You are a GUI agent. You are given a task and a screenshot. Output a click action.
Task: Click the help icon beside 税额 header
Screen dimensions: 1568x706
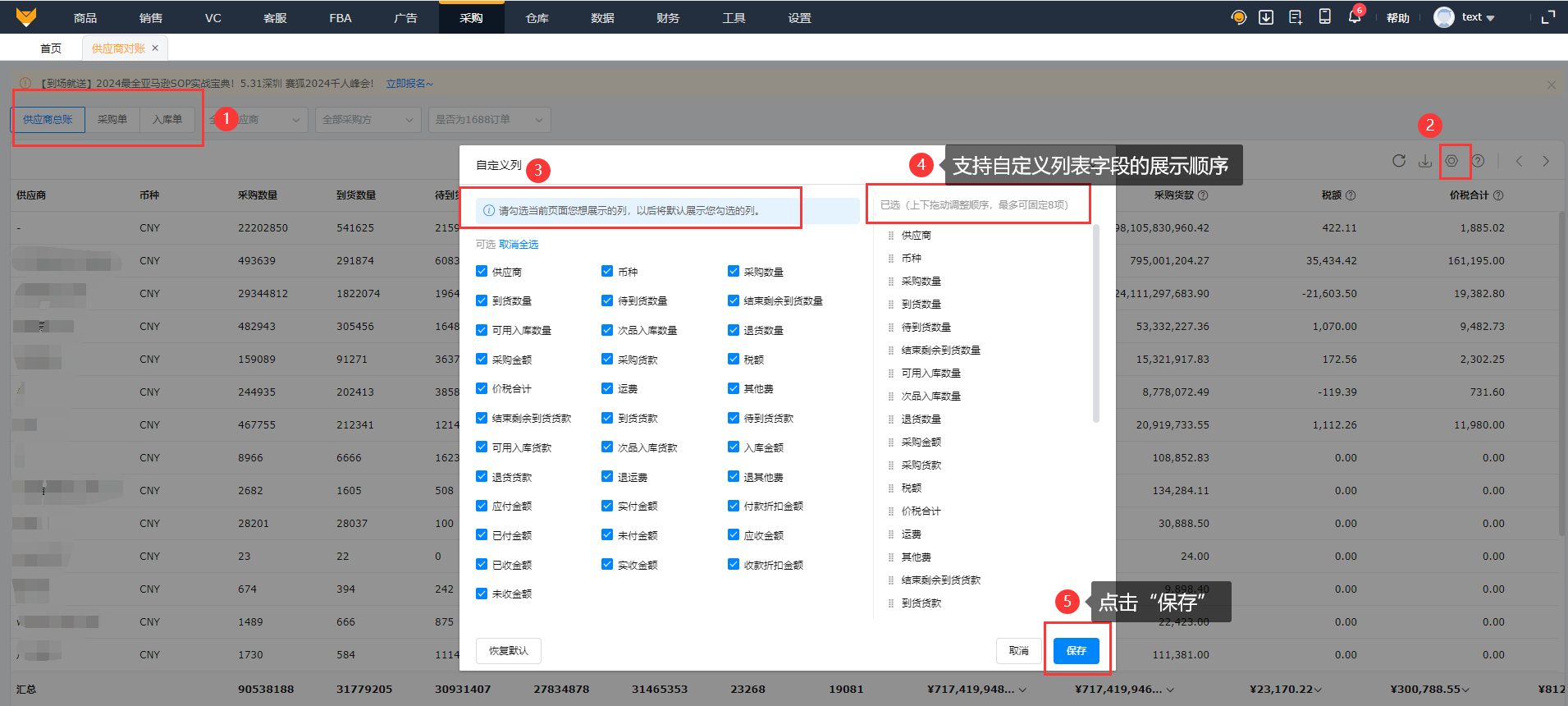point(1351,195)
